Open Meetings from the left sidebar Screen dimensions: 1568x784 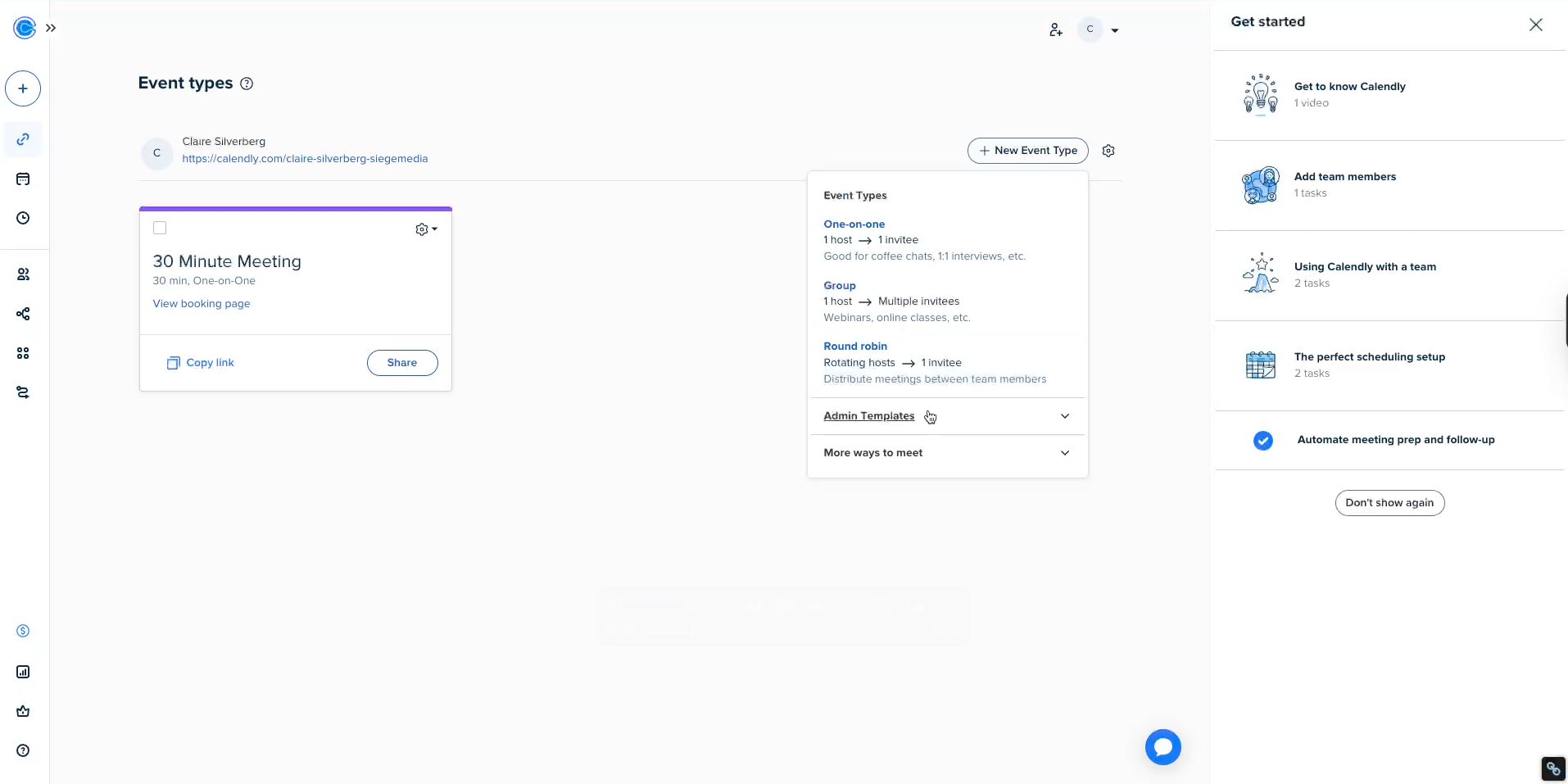pos(22,179)
